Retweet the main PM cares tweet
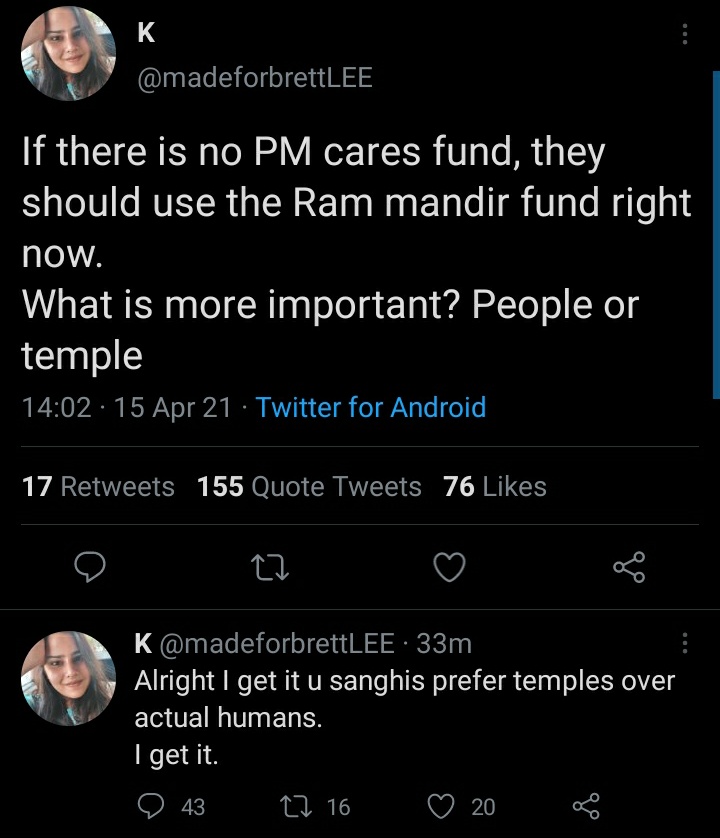 tap(271, 568)
